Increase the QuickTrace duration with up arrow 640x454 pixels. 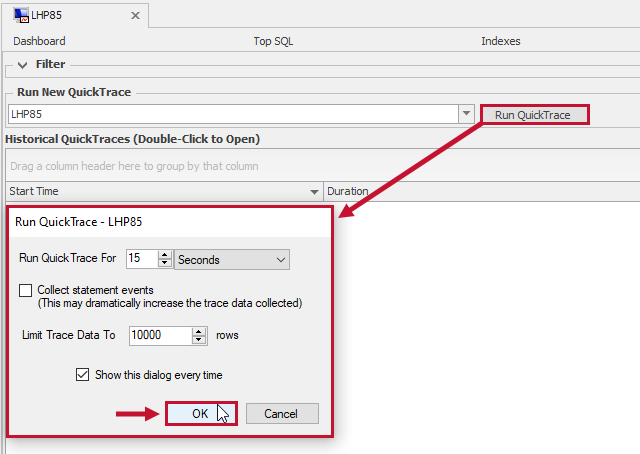click(x=164, y=255)
